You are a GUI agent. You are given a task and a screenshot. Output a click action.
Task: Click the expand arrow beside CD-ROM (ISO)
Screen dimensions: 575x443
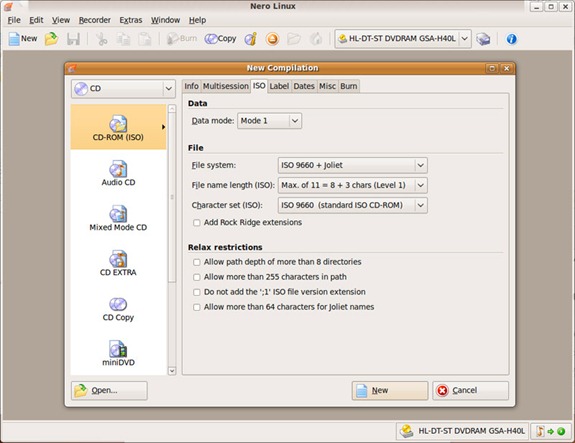coord(163,127)
